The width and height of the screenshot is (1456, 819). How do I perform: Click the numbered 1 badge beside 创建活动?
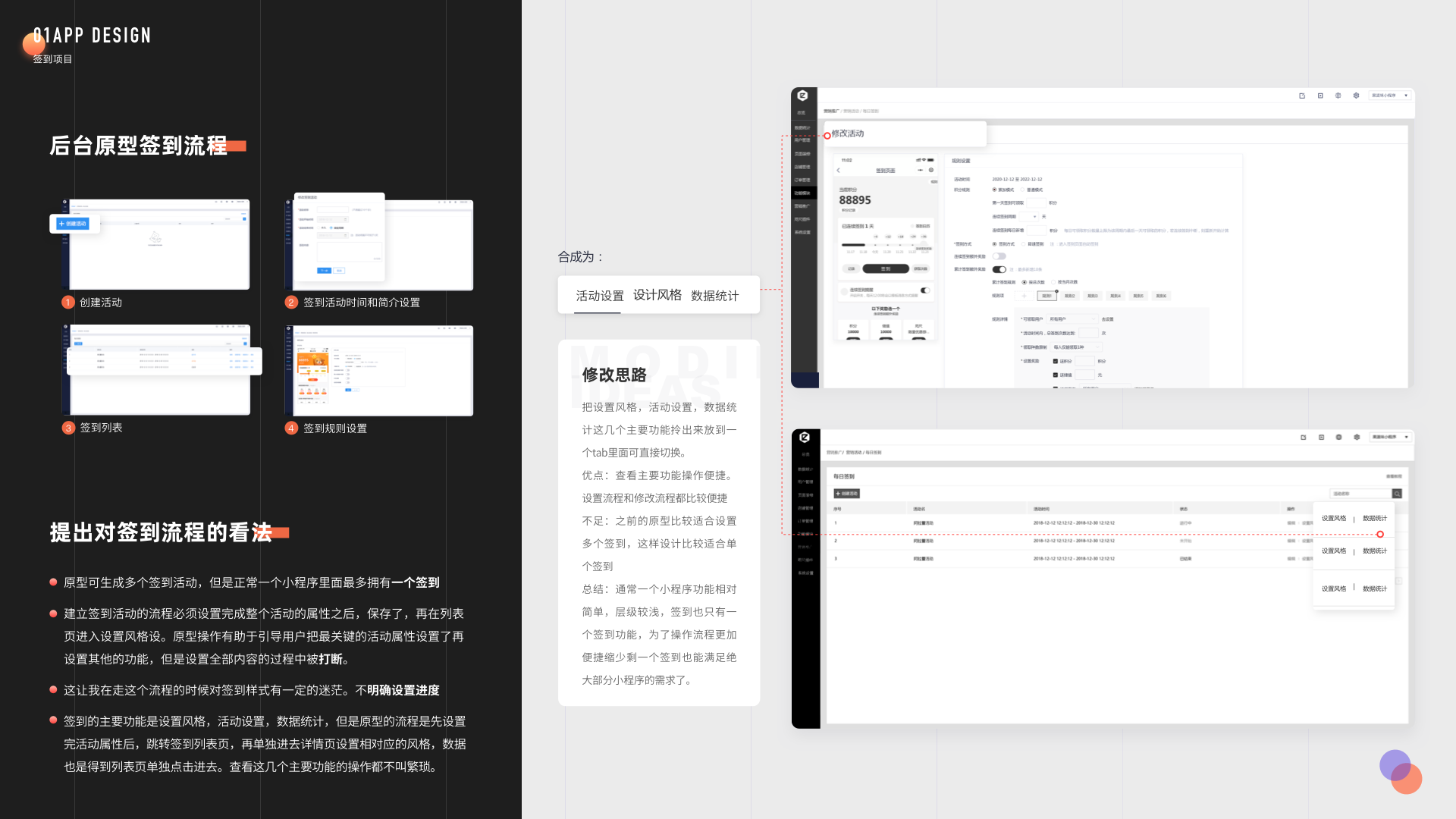[68, 303]
